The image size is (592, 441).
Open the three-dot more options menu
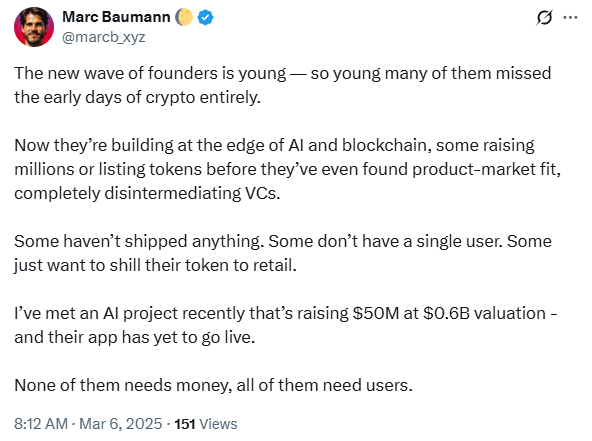pos(570,17)
